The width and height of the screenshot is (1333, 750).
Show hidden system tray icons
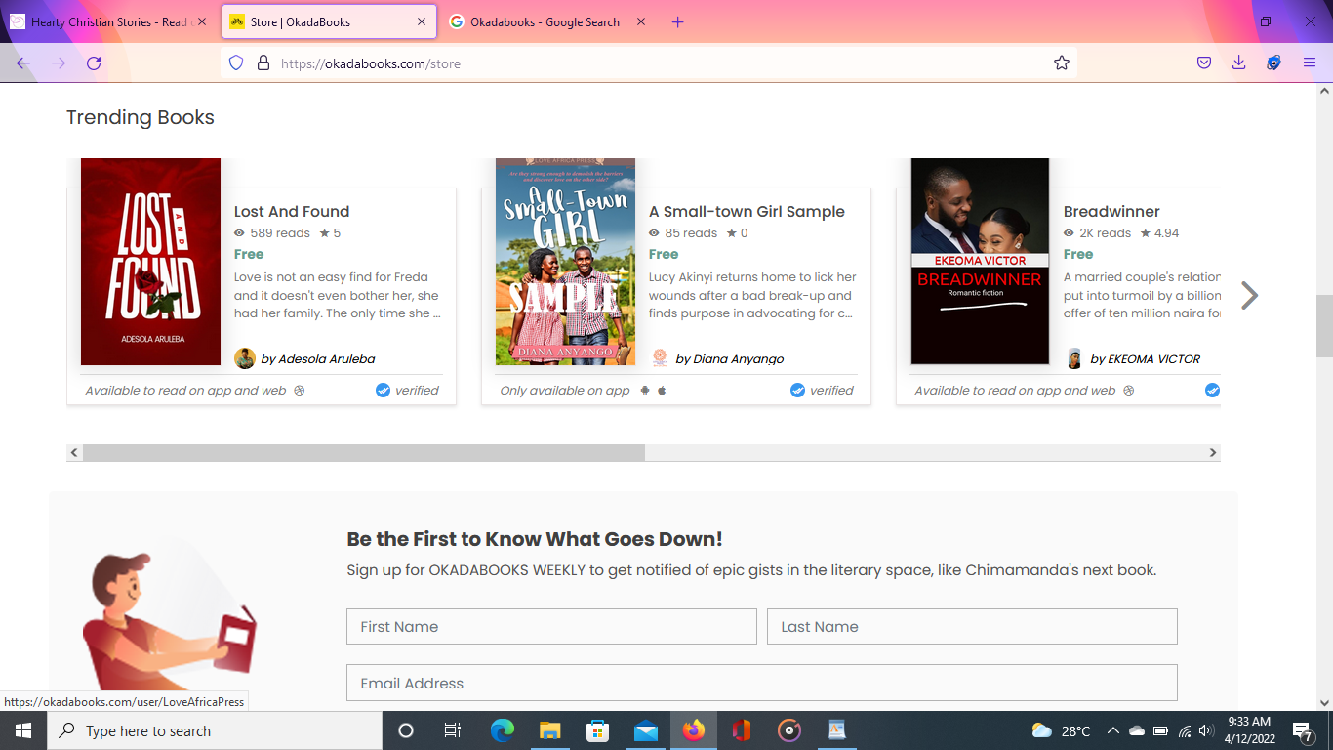pos(1112,731)
